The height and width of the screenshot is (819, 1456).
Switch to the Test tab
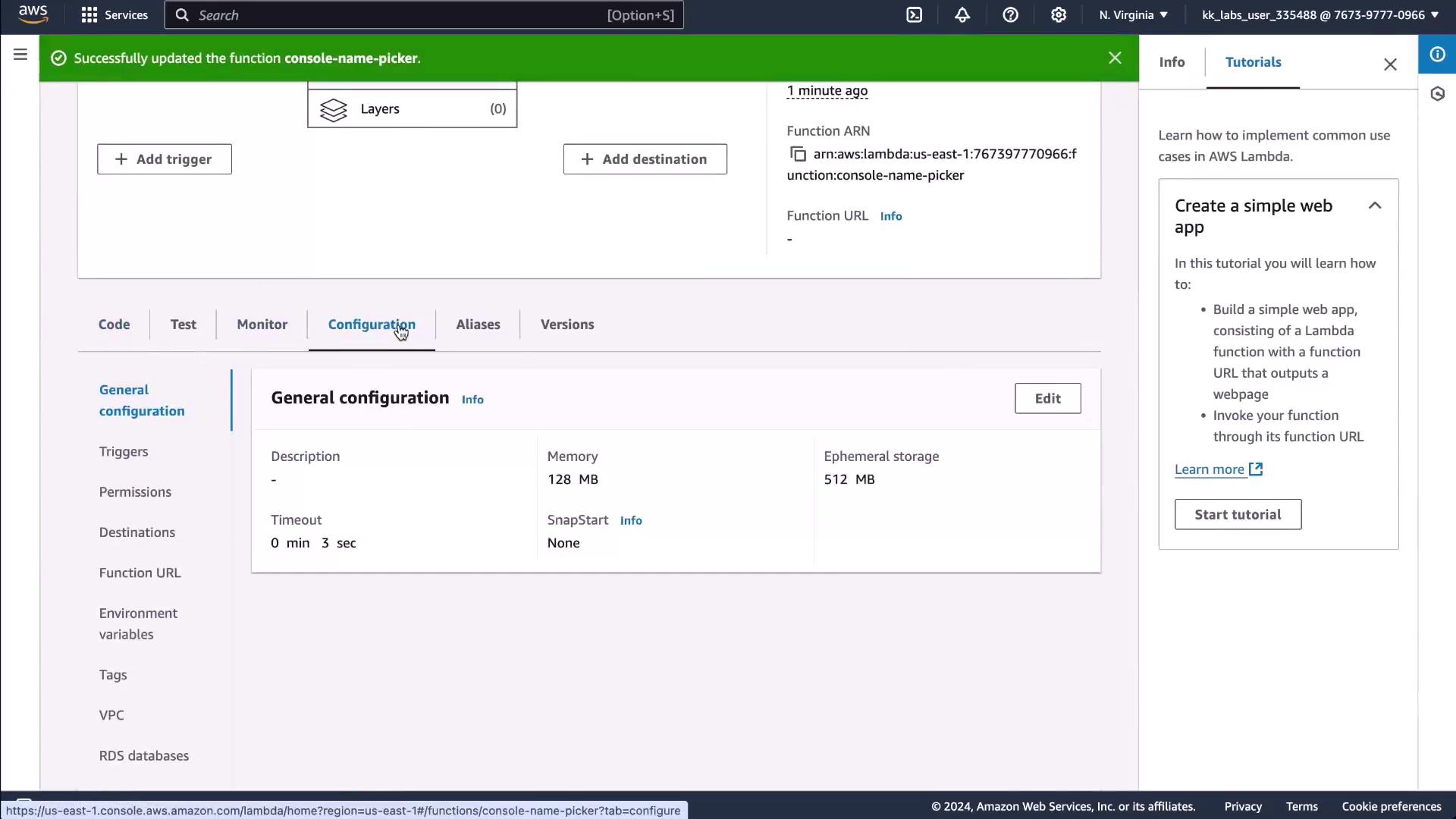[x=183, y=325]
